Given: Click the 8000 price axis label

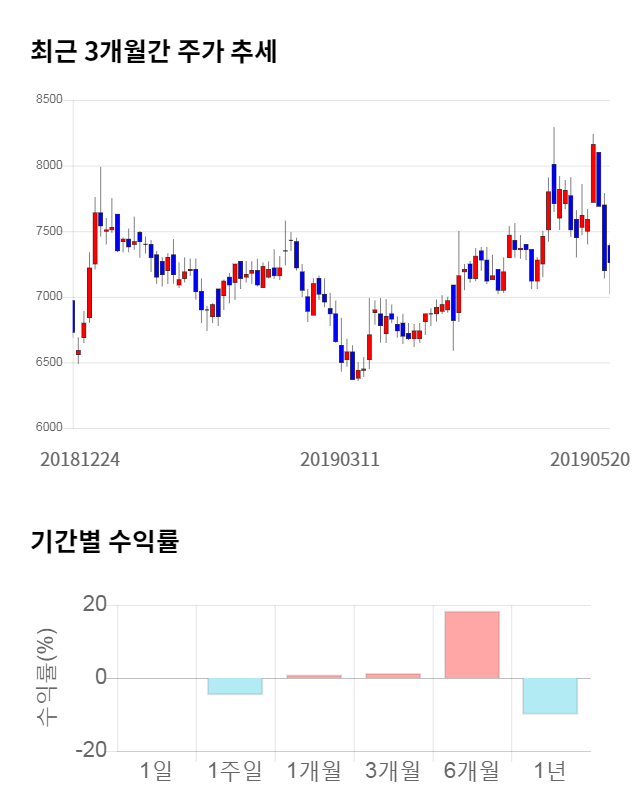Looking at the screenshot, I should (x=48, y=165).
